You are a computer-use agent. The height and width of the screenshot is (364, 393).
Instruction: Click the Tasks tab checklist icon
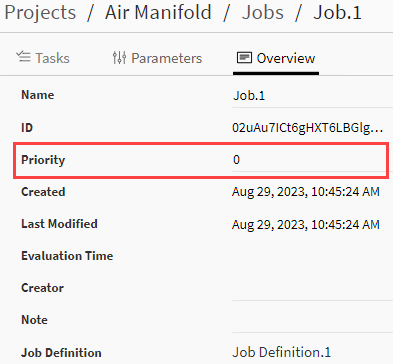click(23, 57)
